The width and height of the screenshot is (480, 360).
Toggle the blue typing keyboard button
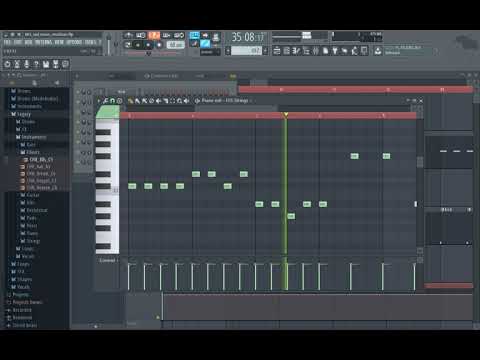[194, 35]
